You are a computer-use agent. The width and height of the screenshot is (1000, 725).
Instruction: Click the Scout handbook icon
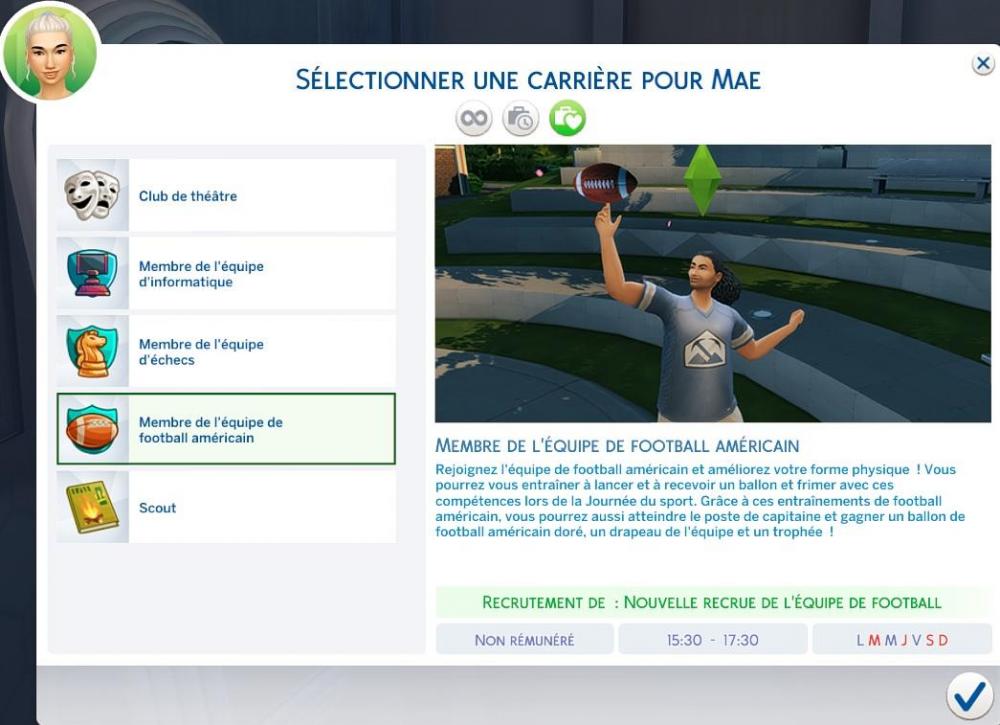(x=92, y=507)
